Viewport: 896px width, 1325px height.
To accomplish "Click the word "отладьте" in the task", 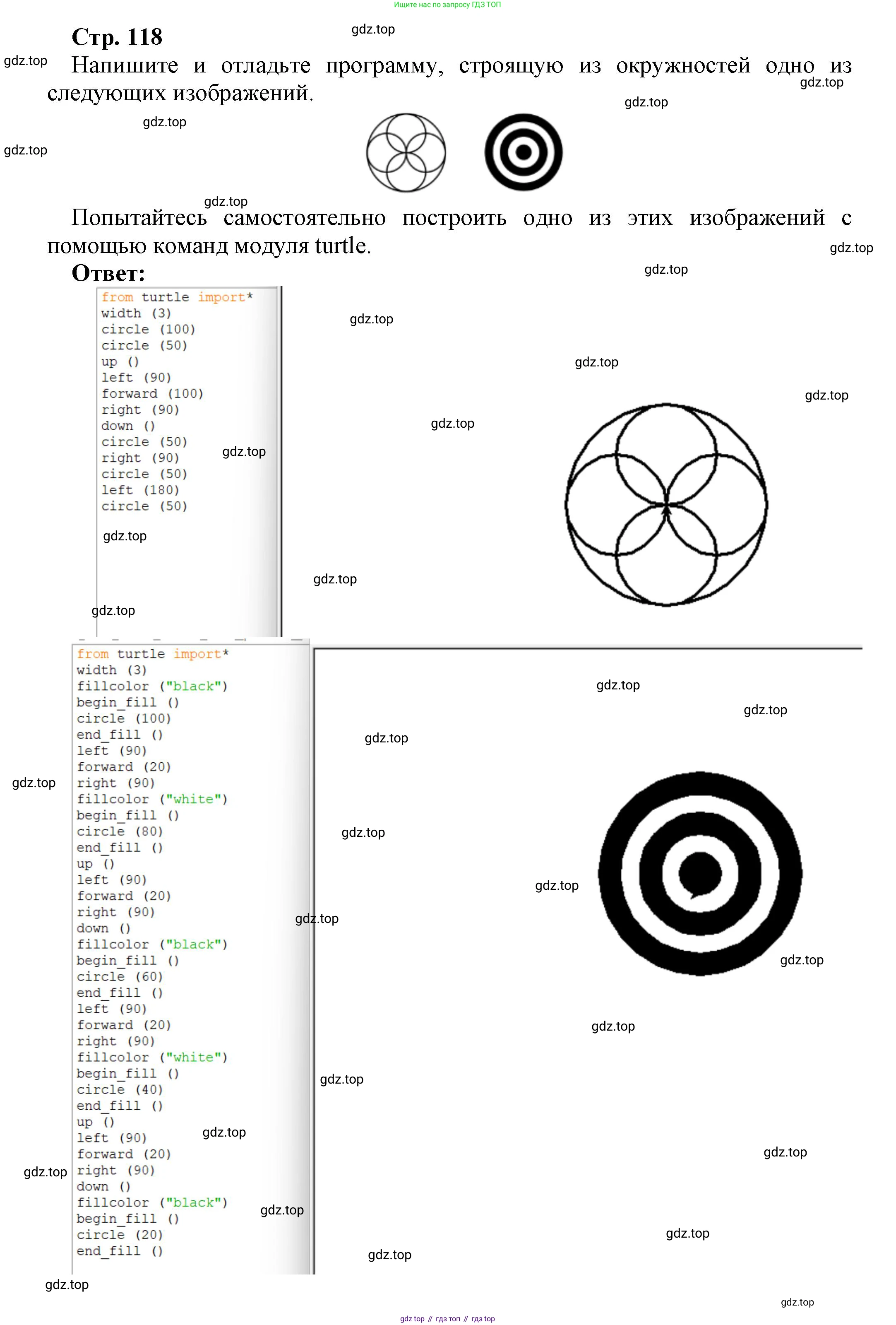I will click(x=266, y=65).
